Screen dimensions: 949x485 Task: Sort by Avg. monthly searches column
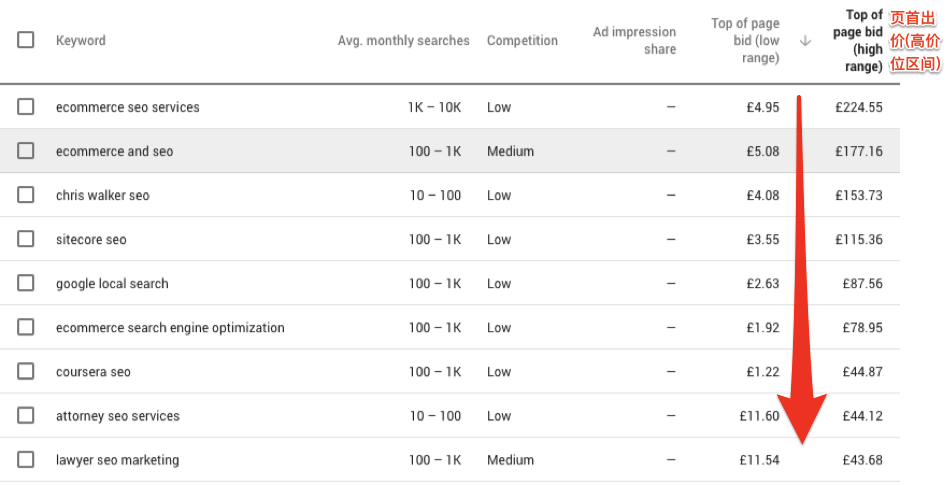pyautogui.click(x=403, y=41)
